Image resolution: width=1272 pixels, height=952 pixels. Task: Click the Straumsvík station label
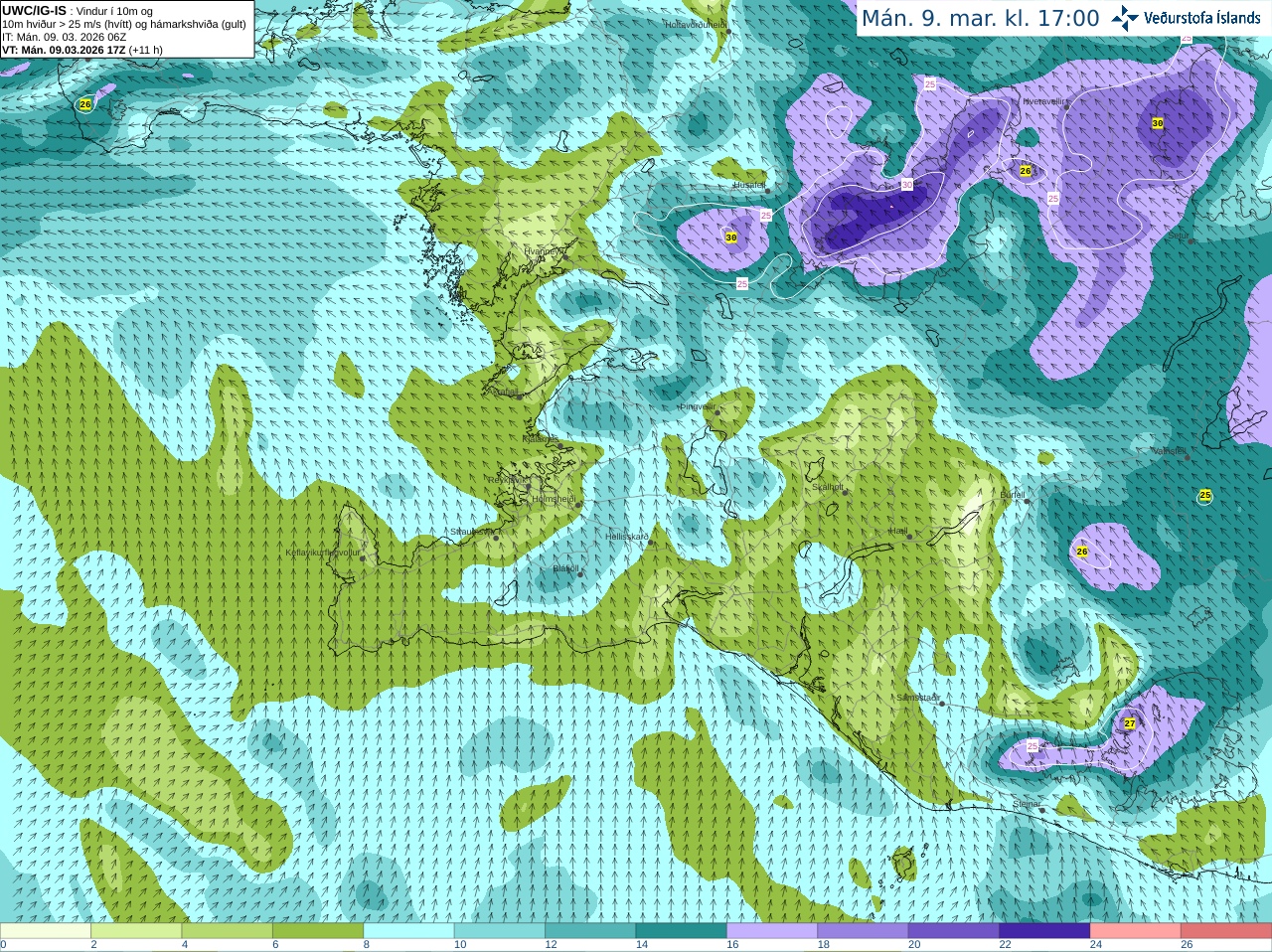(x=471, y=532)
